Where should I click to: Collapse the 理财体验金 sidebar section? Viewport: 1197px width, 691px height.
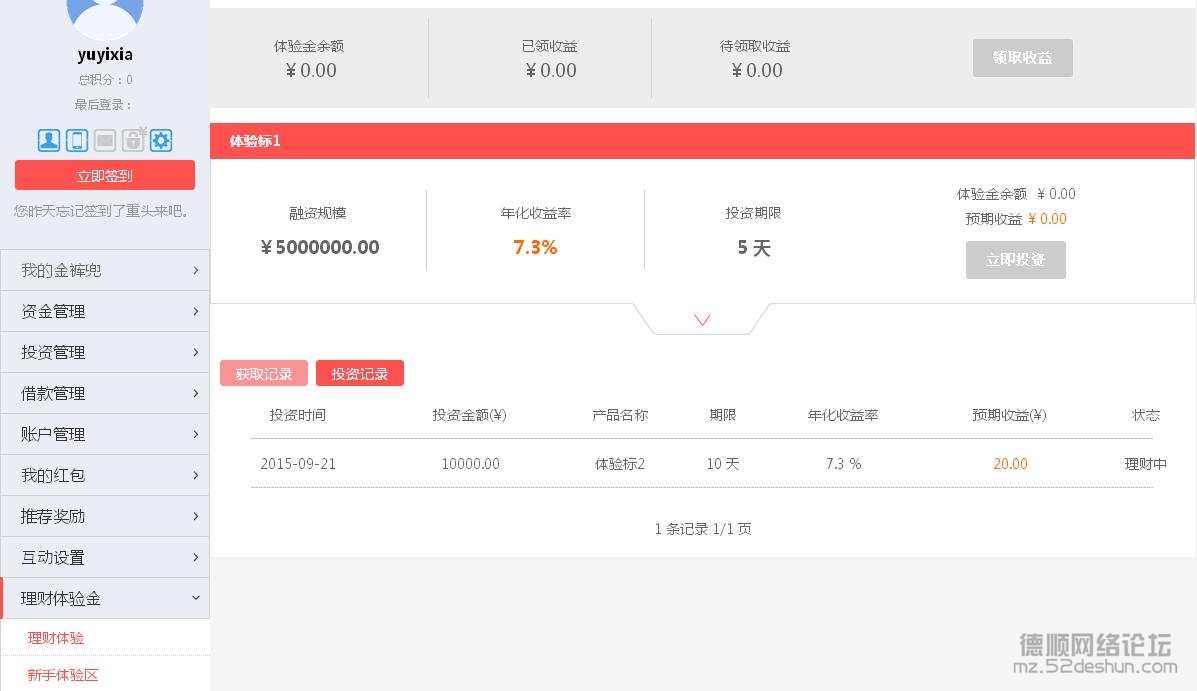click(x=105, y=598)
